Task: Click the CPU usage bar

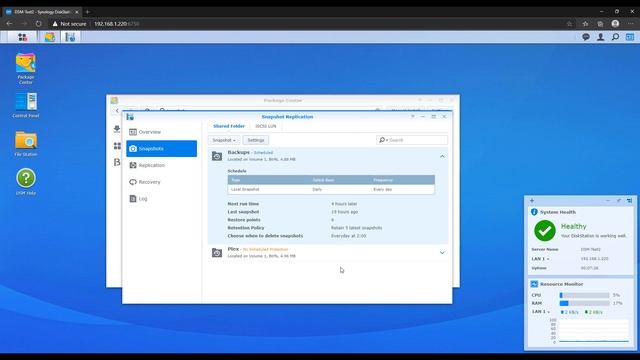Action: pos(584,295)
